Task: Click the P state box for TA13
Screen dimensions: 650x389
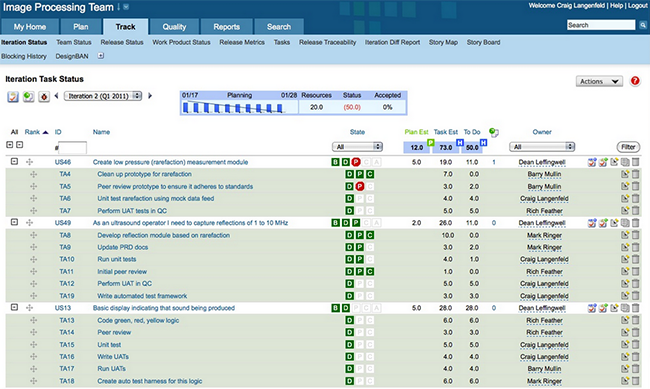Action: (x=360, y=320)
